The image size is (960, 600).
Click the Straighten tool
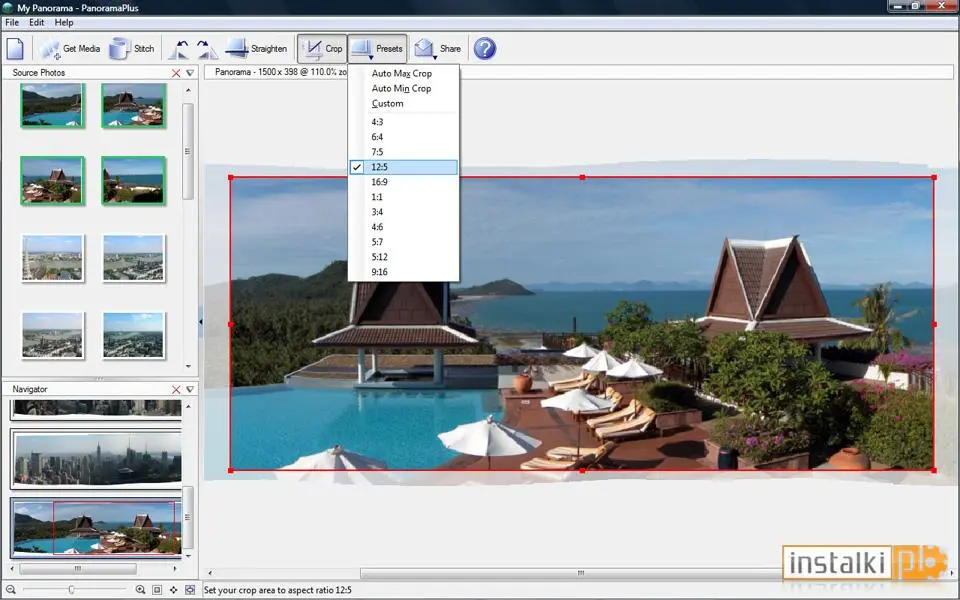[x=256, y=49]
